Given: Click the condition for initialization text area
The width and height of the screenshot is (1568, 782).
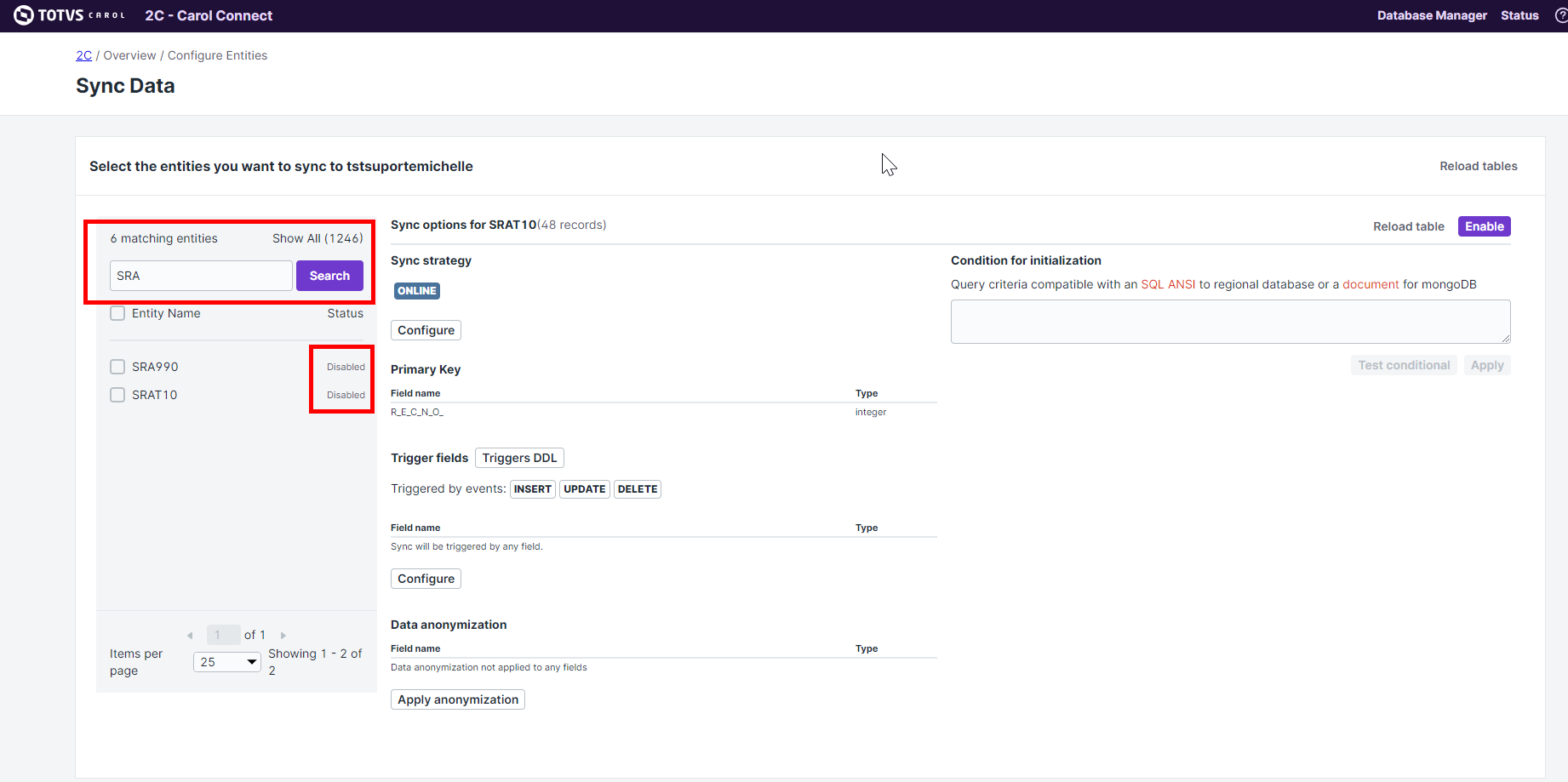Looking at the screenshot, I should point(1230,322).
